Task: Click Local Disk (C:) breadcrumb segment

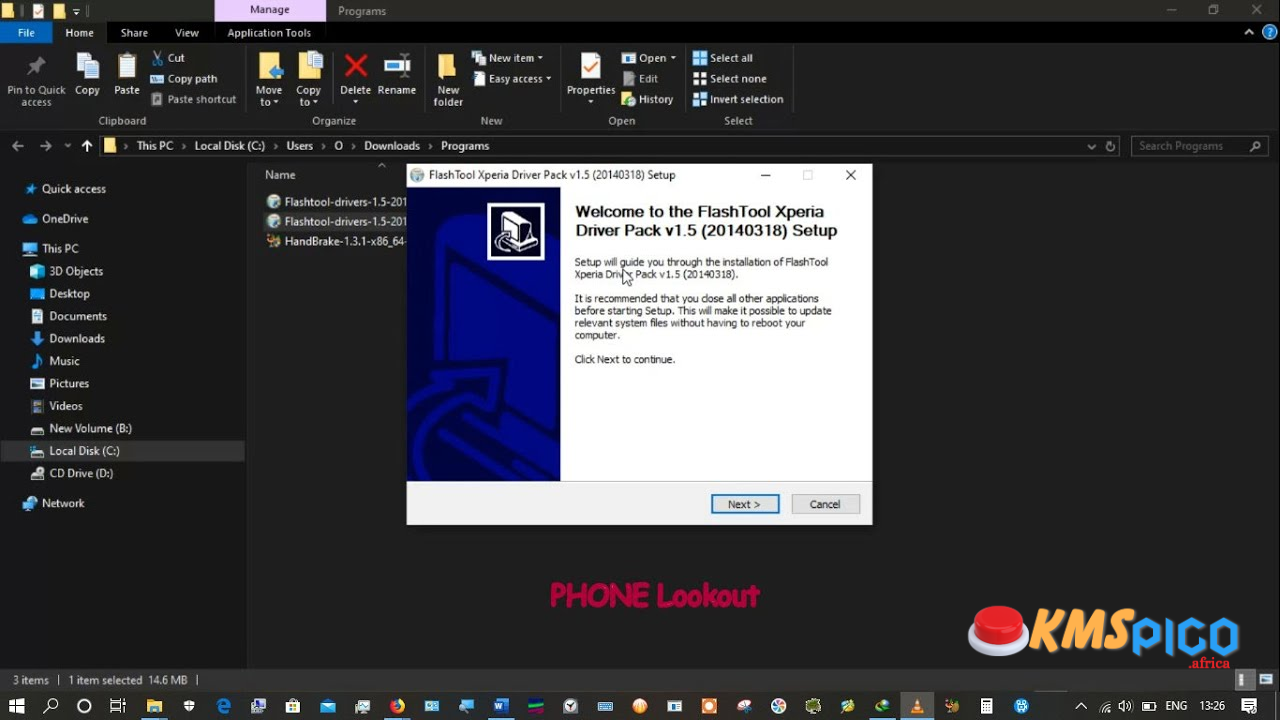Action: [x=230, y=146]
